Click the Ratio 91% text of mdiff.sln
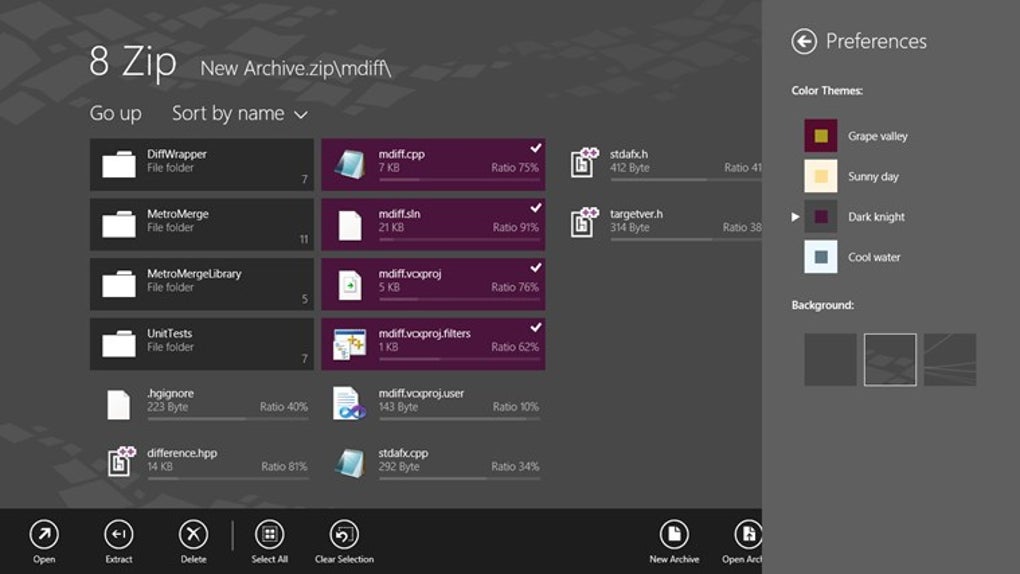The image size is (1020, 574). 515,228
